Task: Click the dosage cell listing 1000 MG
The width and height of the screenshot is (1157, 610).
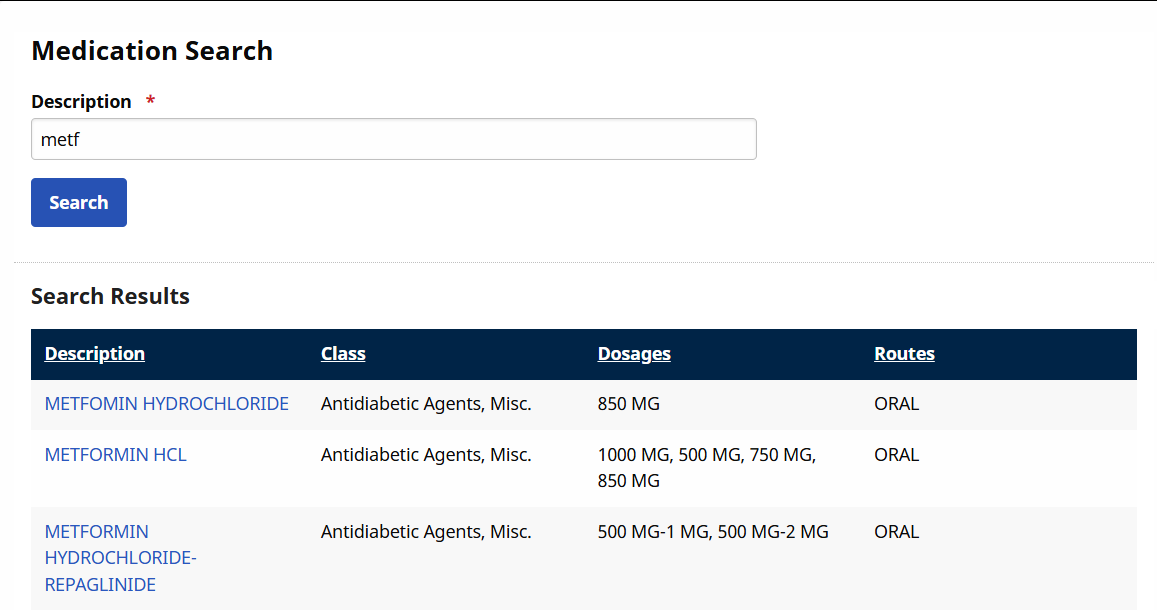Action: pos(706,454)
